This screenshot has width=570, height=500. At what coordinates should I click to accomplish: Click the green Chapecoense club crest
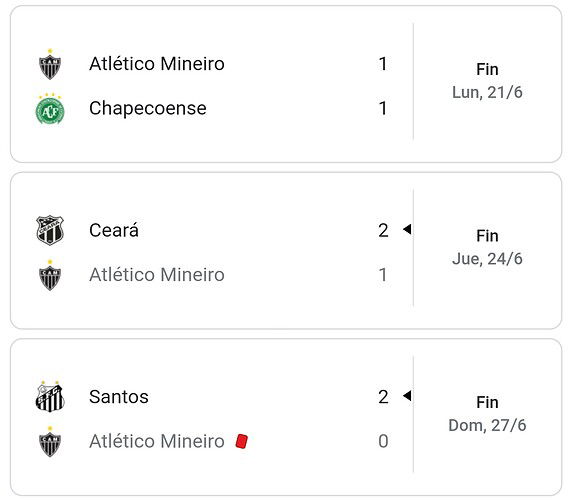pyautogui.click(x=50, y=109)
